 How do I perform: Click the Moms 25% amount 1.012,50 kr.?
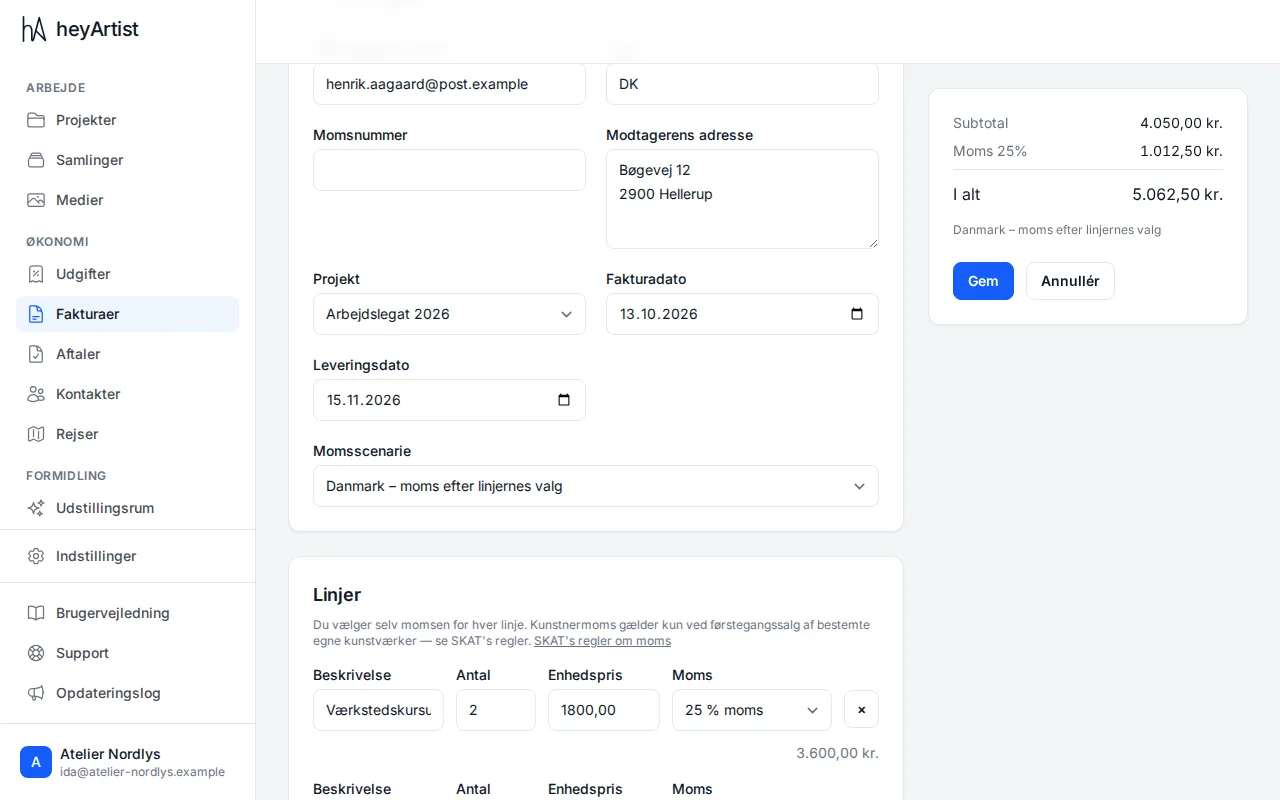(x=1181, y=151)
